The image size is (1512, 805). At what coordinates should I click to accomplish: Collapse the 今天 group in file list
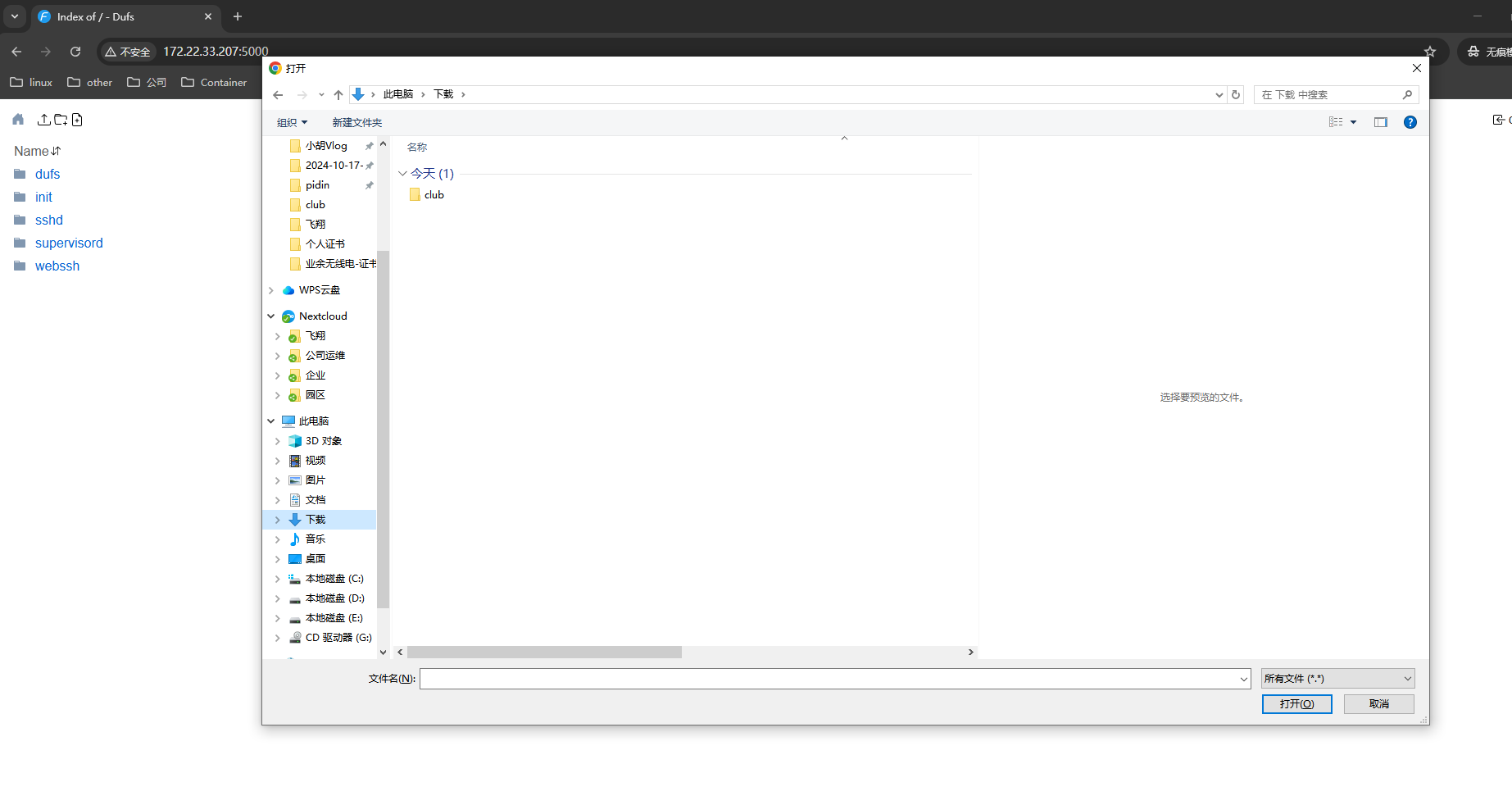[x=402, y=174]
